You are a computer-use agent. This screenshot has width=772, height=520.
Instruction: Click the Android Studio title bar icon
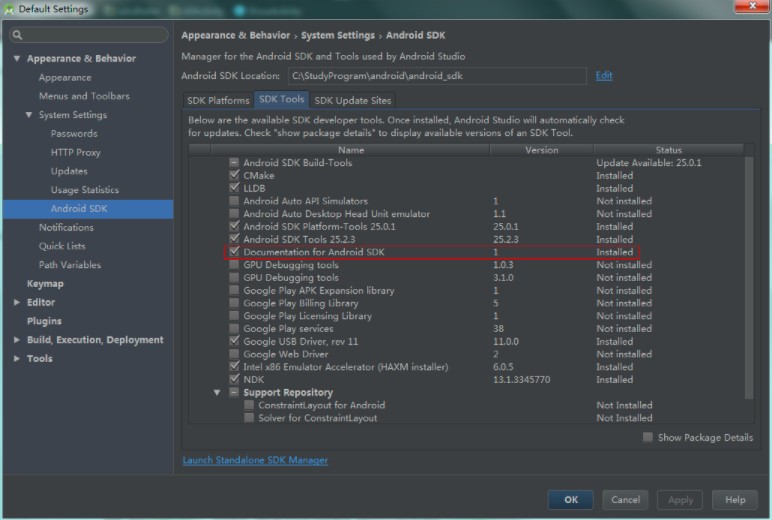(x=9, y=9)
